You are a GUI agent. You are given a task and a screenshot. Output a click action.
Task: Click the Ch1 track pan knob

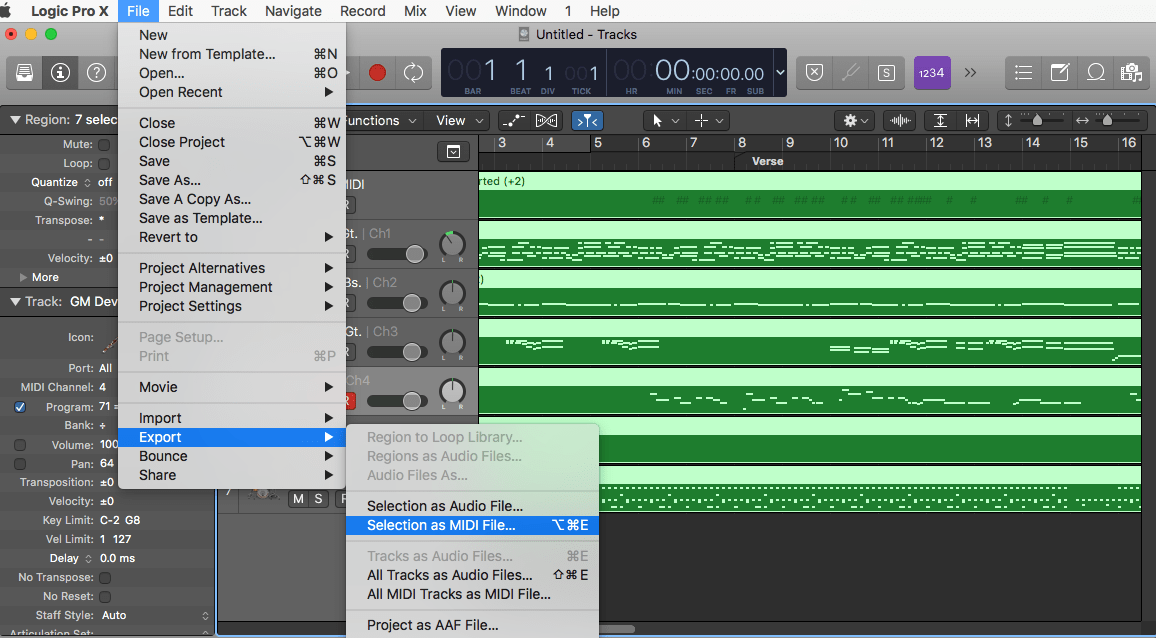[x=452, y=245]
